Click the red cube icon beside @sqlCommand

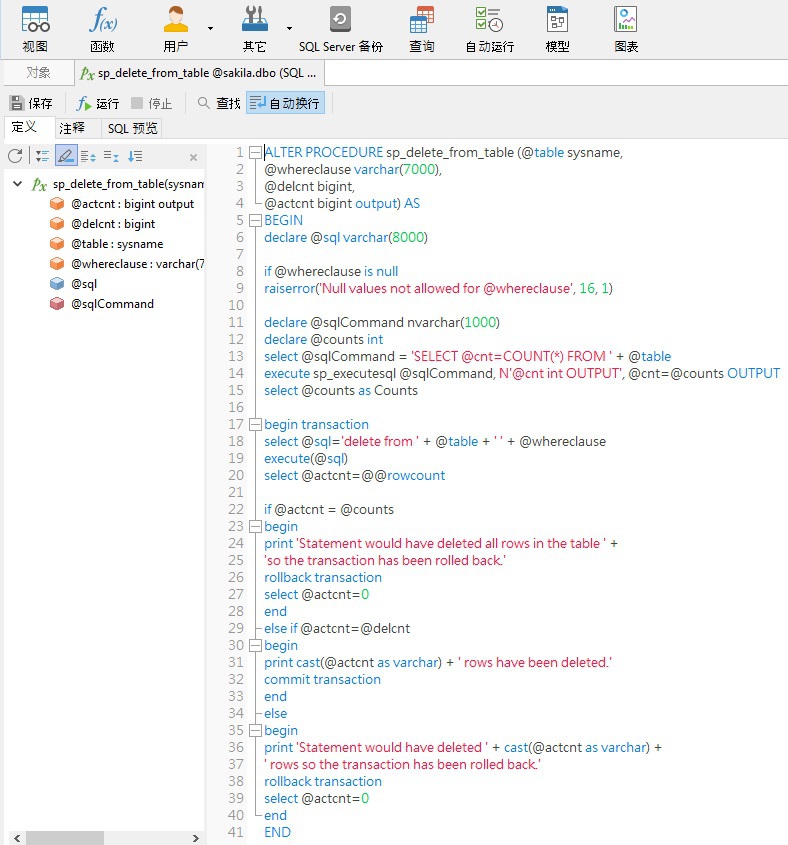[x=57, y=304]
